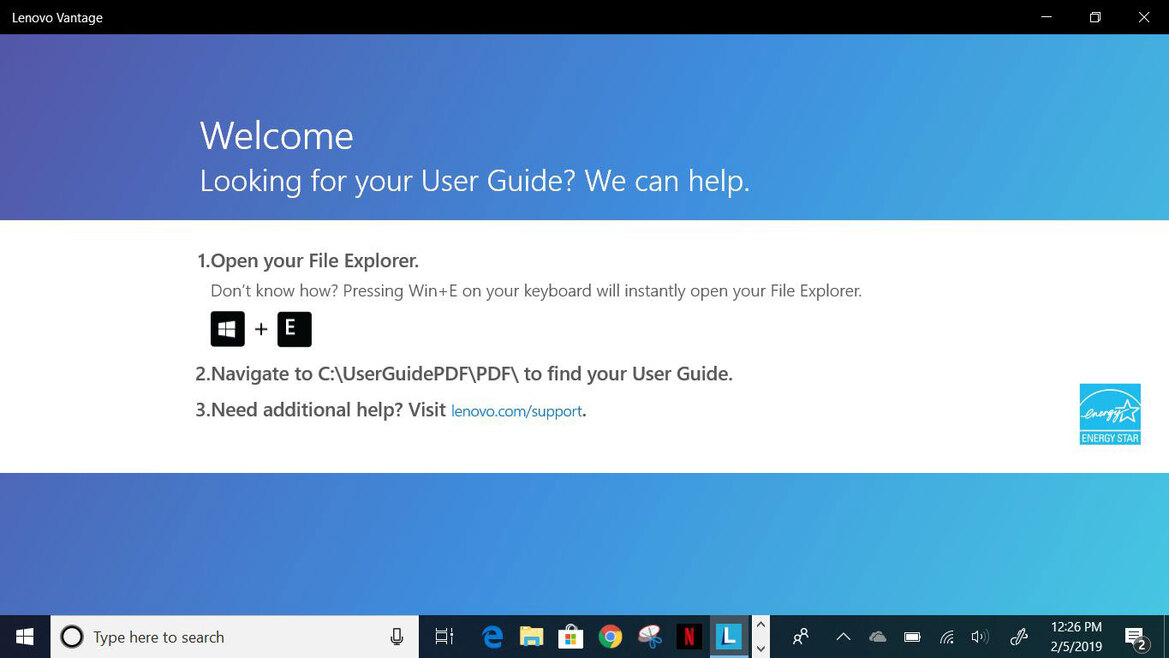Viewport: 1169px width, 658px height.
Task: Open the Snipping Tool taskbar icon
Action: click(649, 636)
